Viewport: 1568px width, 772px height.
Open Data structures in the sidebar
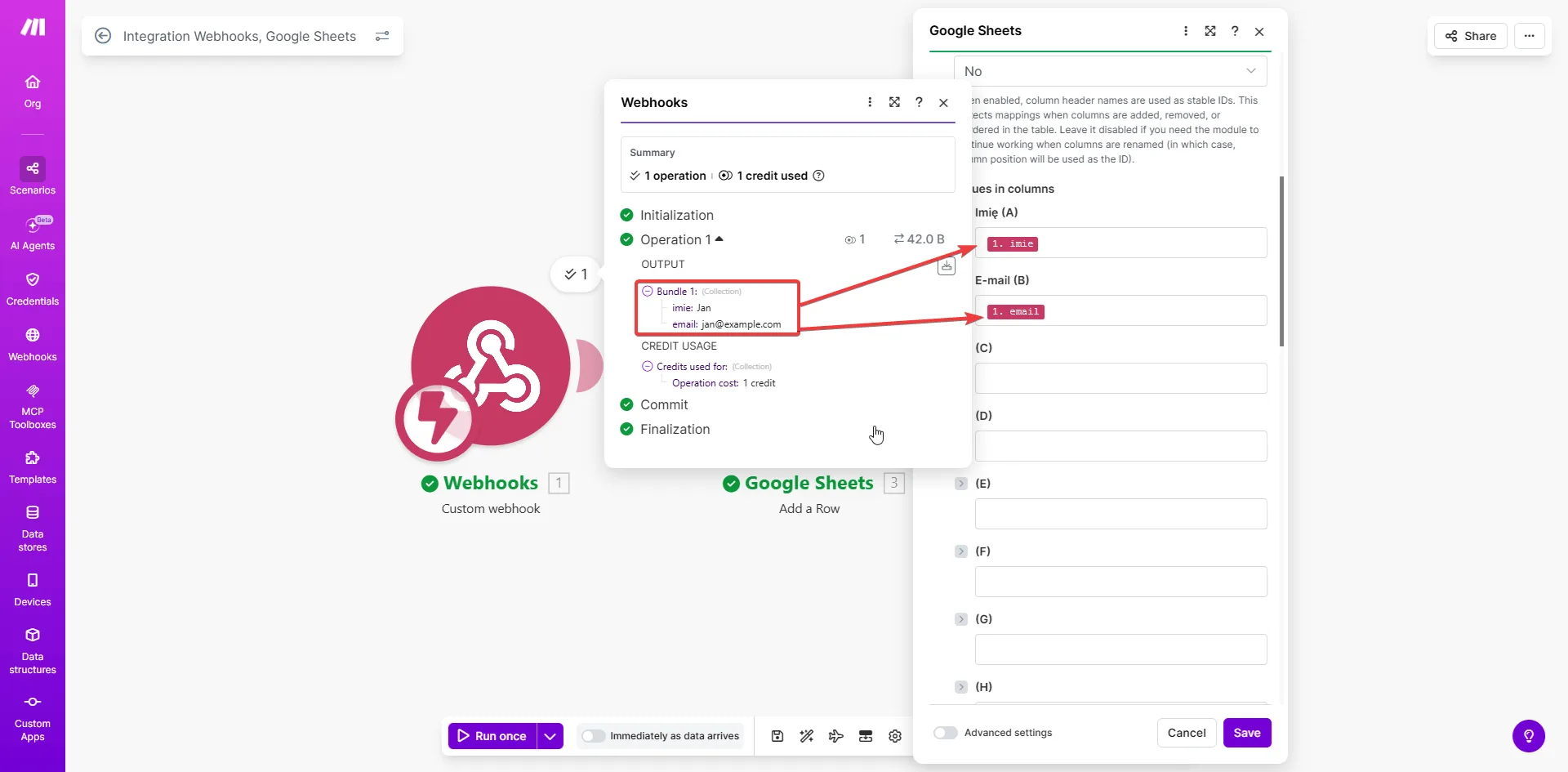[x=33, y=650]
